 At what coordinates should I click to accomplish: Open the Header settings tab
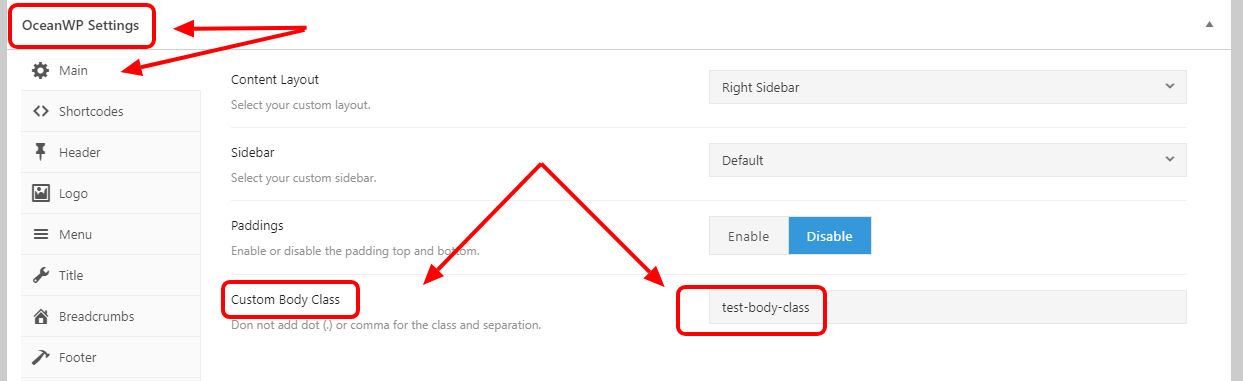pyautogui.click(x=110, y=152)
